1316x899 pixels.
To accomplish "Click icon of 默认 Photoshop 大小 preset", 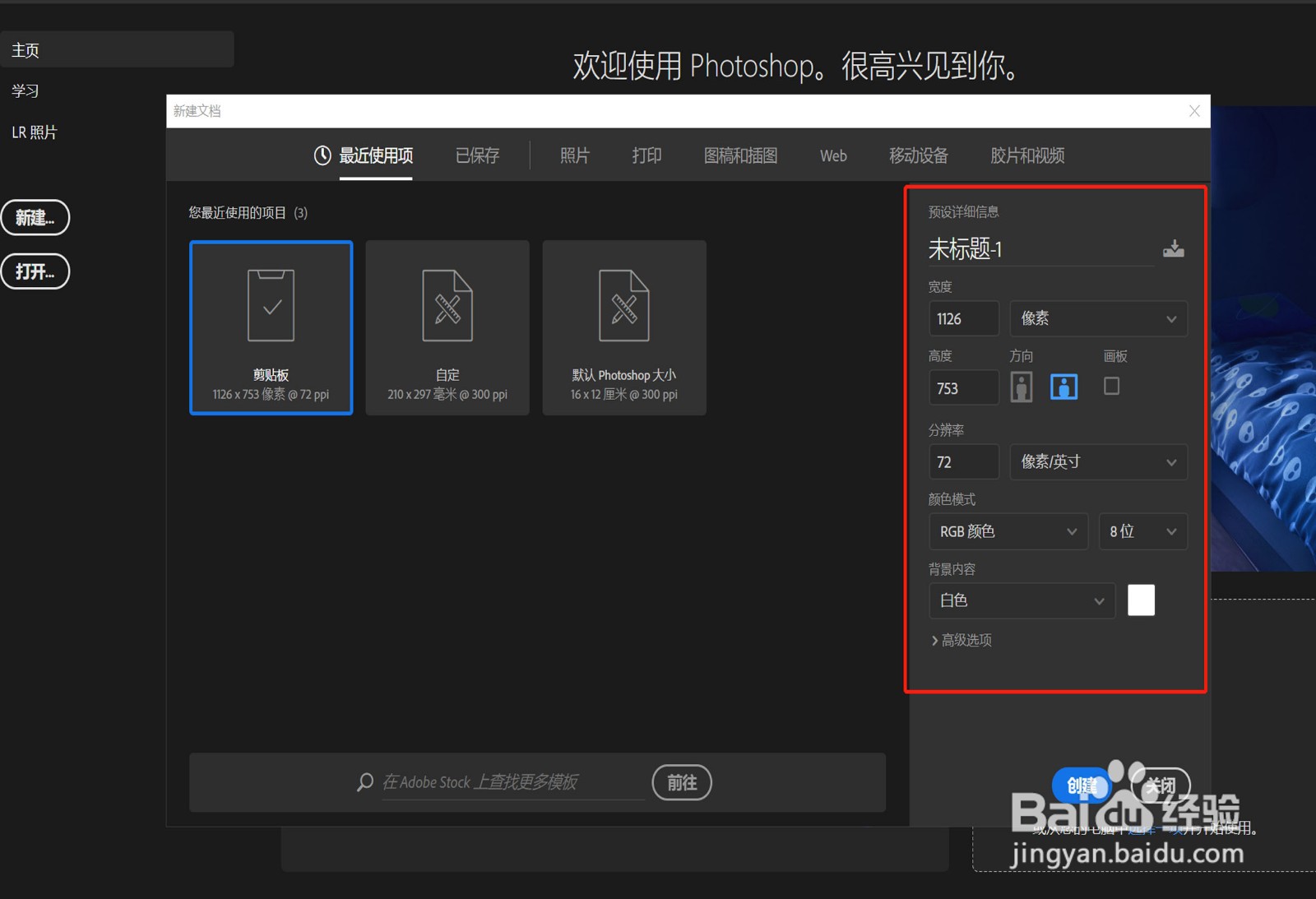I will (624, 305).
